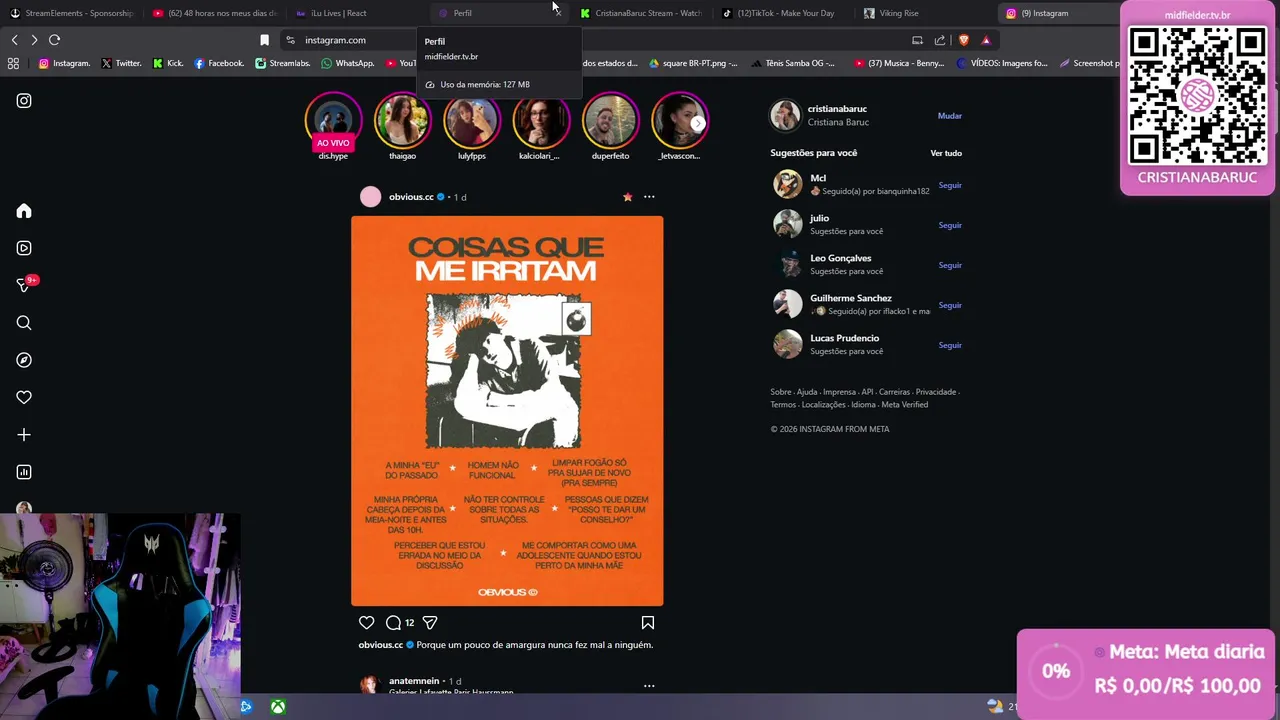This screenshot has height=720, width=1280.
Task: Open the Kick bookmark
Action: (168, 63)
